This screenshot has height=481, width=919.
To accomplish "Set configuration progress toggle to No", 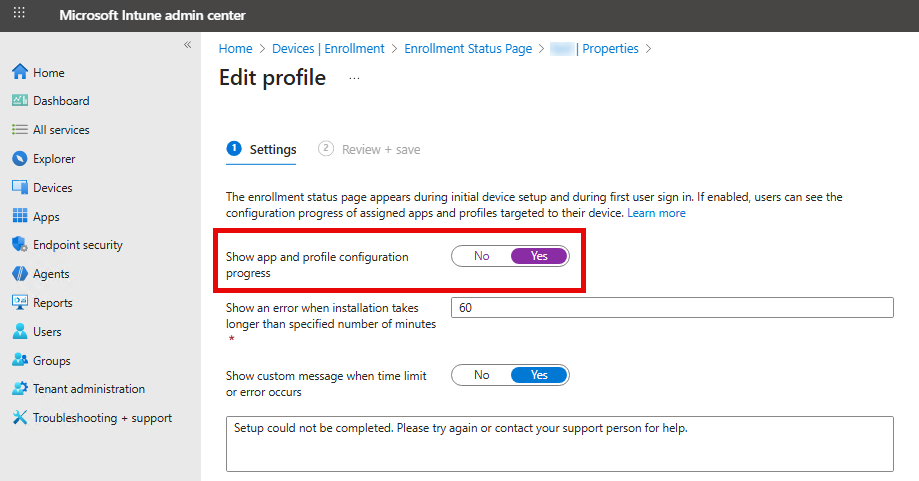I will (482, 256).
